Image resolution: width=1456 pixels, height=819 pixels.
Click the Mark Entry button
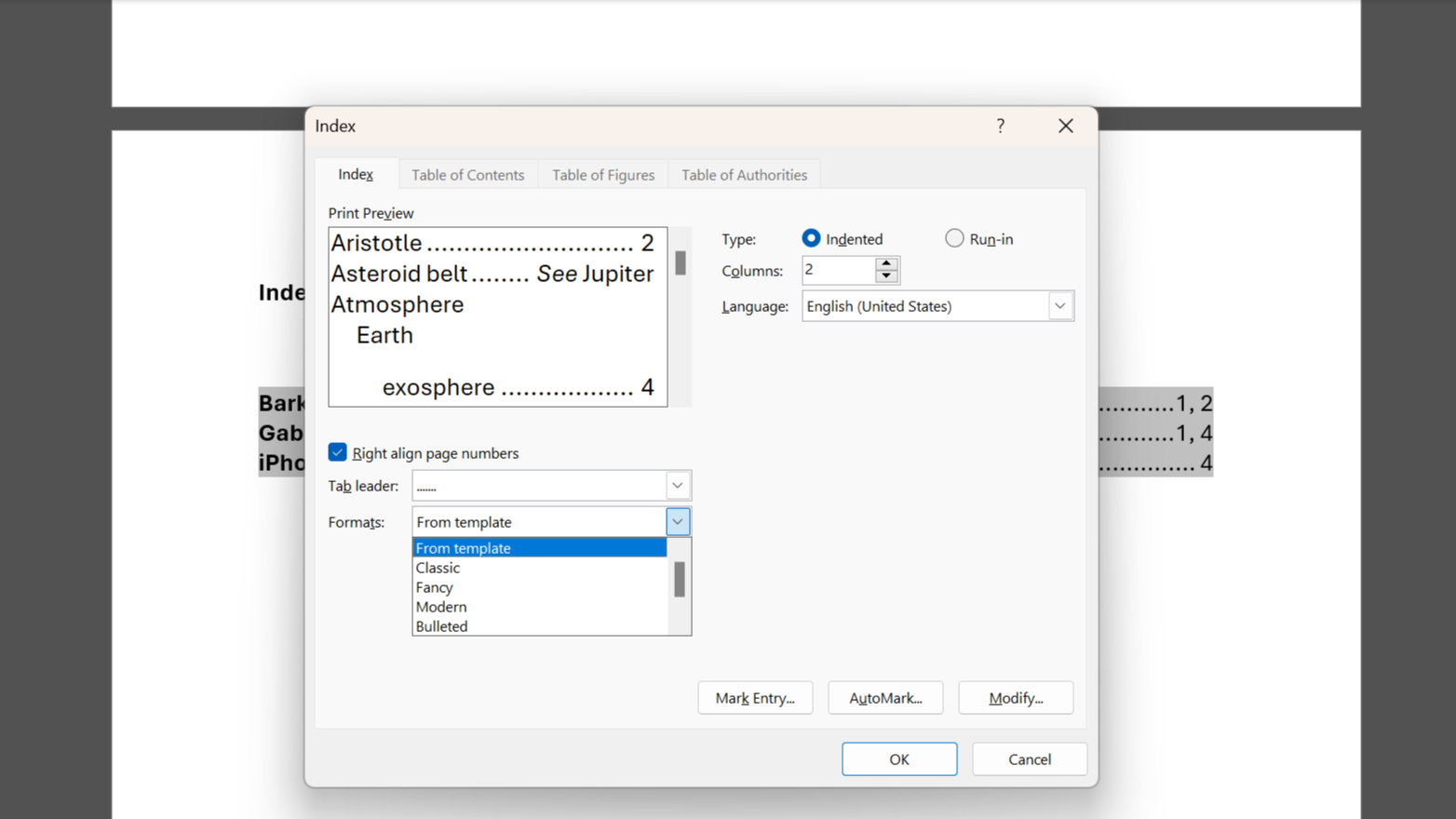[x=755, y=698]
